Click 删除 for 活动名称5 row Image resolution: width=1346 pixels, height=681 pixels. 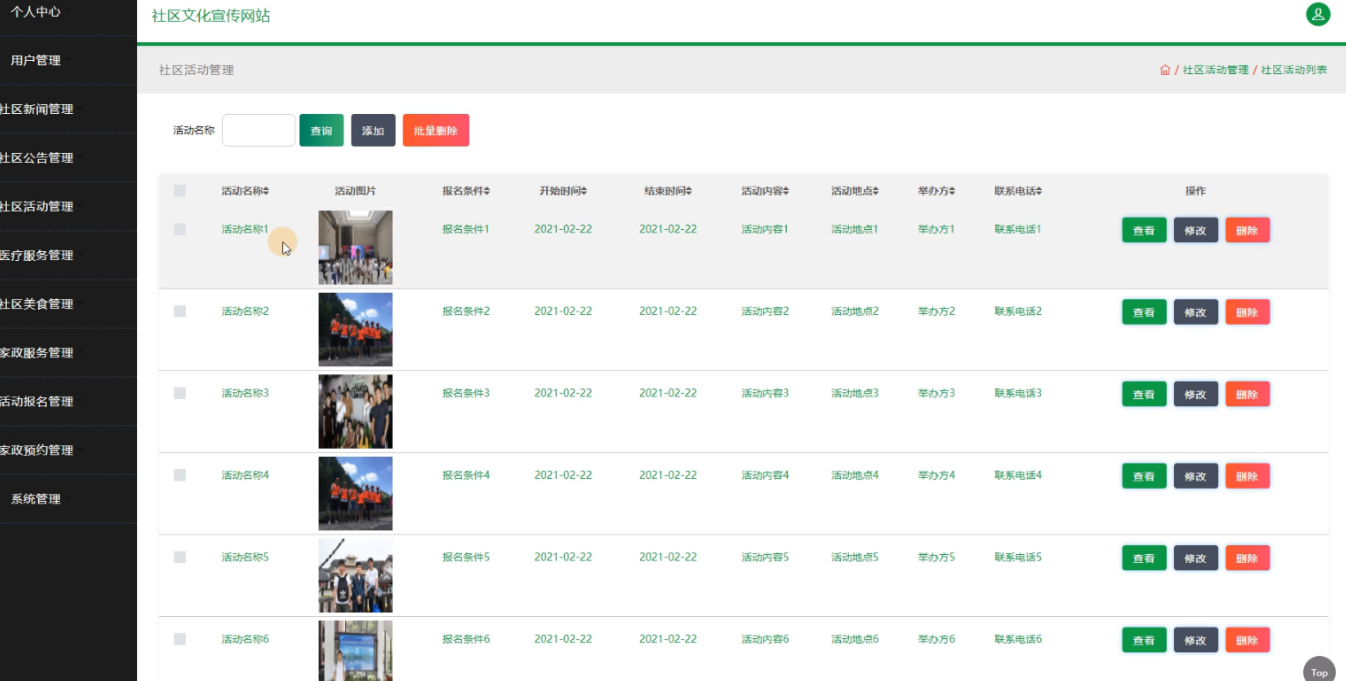point(1247,558)
